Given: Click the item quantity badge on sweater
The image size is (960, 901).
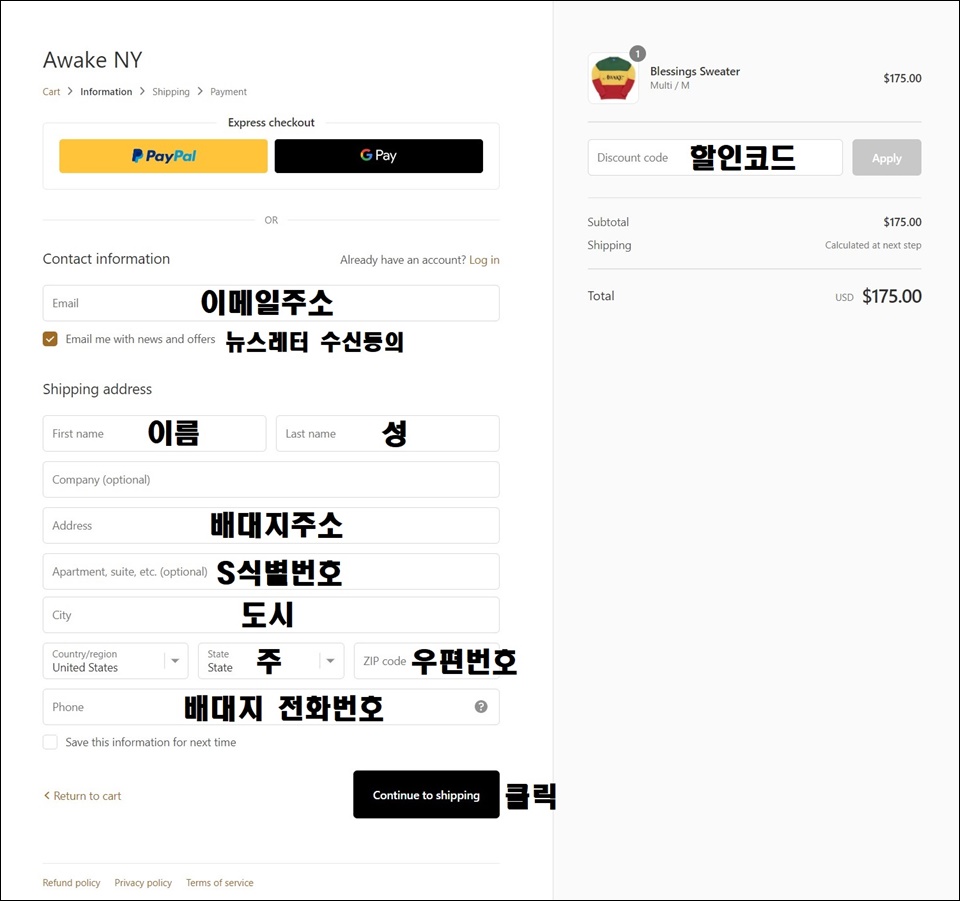Looking at the screenshot, I should [637, 54].
